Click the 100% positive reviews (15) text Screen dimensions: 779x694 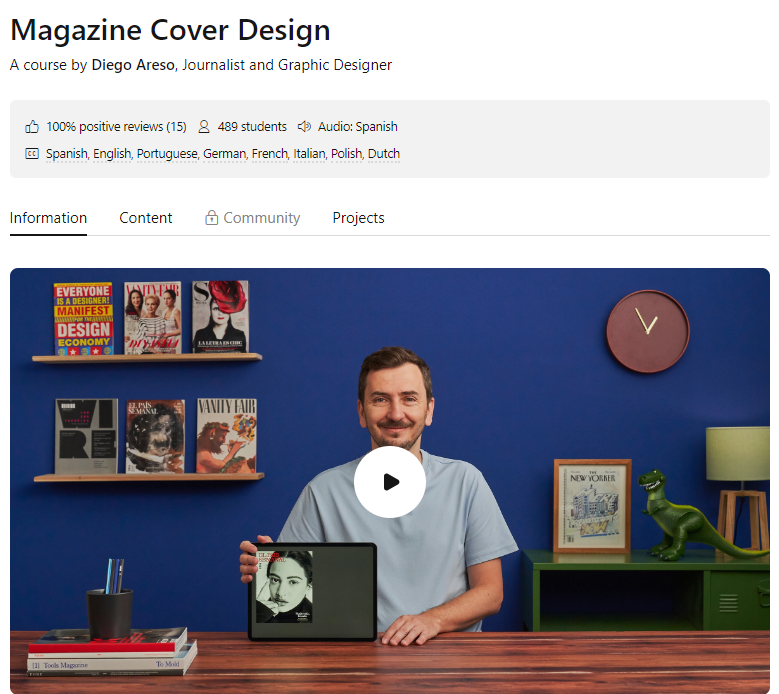(116, 127)
